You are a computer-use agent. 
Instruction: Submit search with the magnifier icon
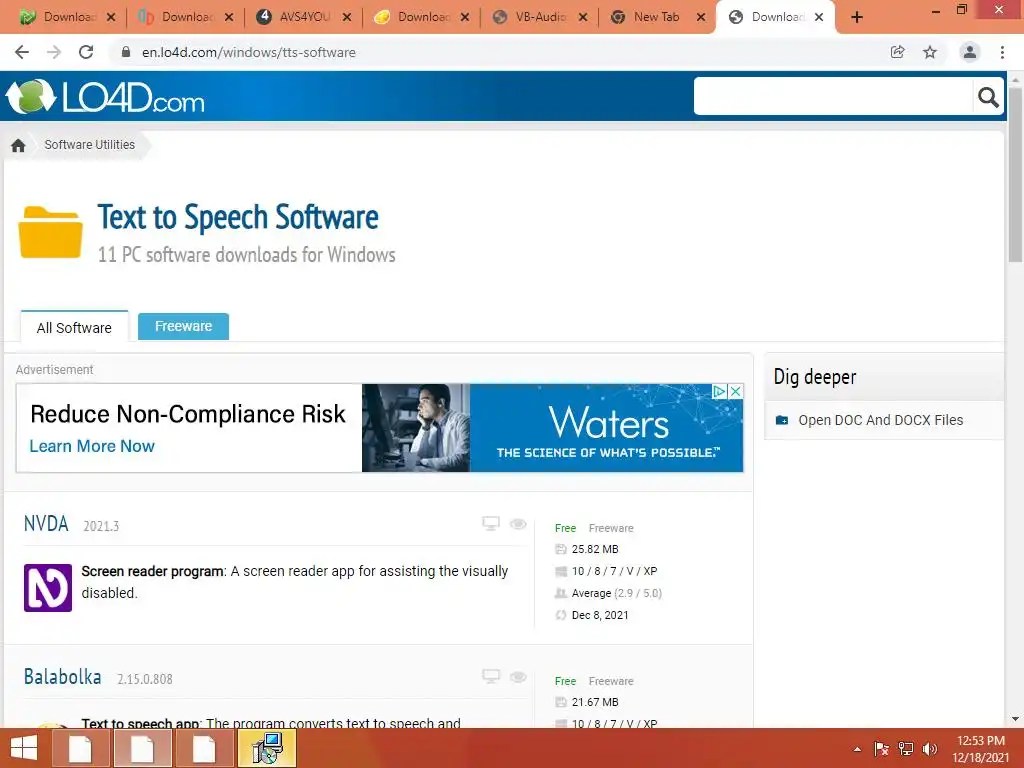[x=988, y=97]
